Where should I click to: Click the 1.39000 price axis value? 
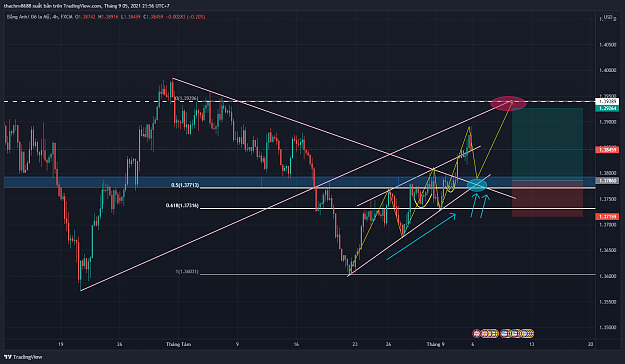point(607,122)
